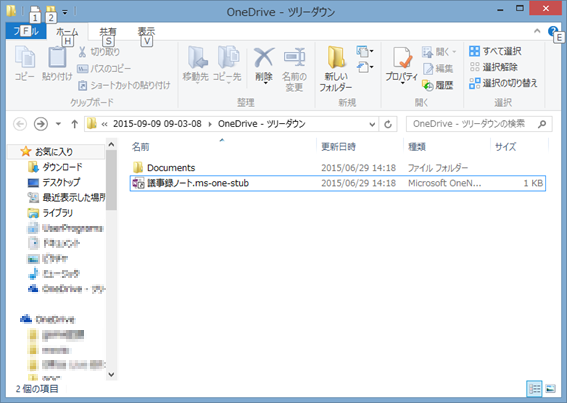Sort by Size (サイズ) column header
This screenshot has width=567, height=403.
click(x=506, y=147)
